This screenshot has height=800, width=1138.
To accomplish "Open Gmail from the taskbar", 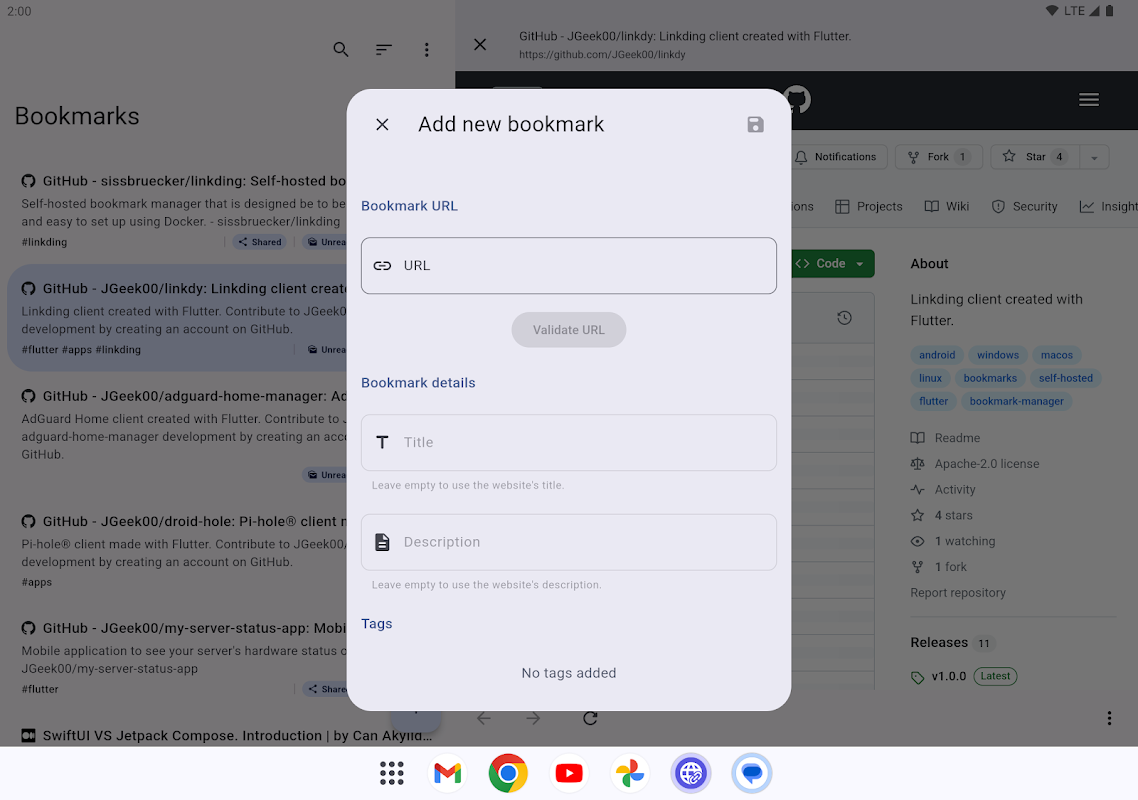I will pos(447,773).
